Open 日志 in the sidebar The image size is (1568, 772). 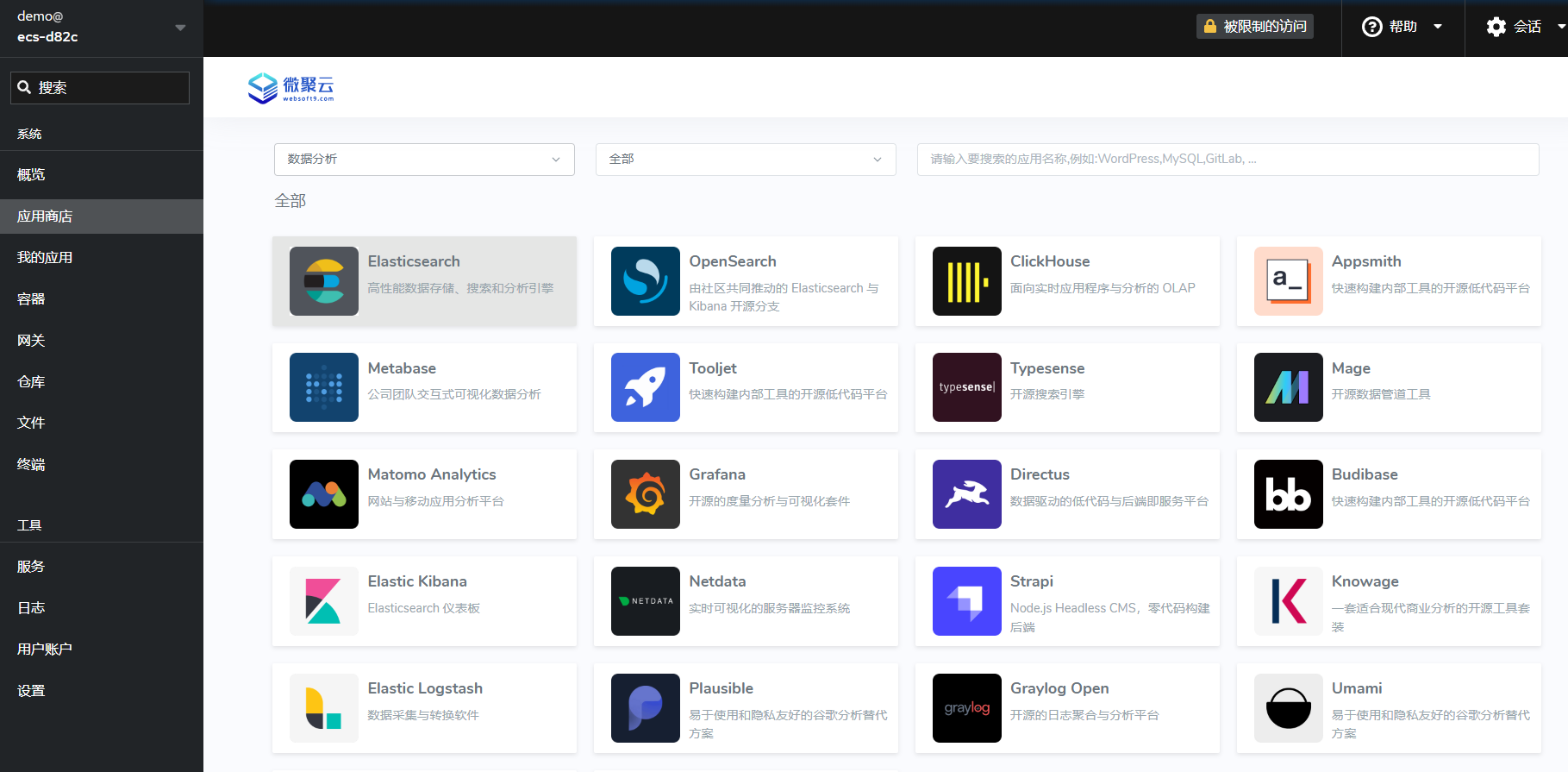[102, 608]
